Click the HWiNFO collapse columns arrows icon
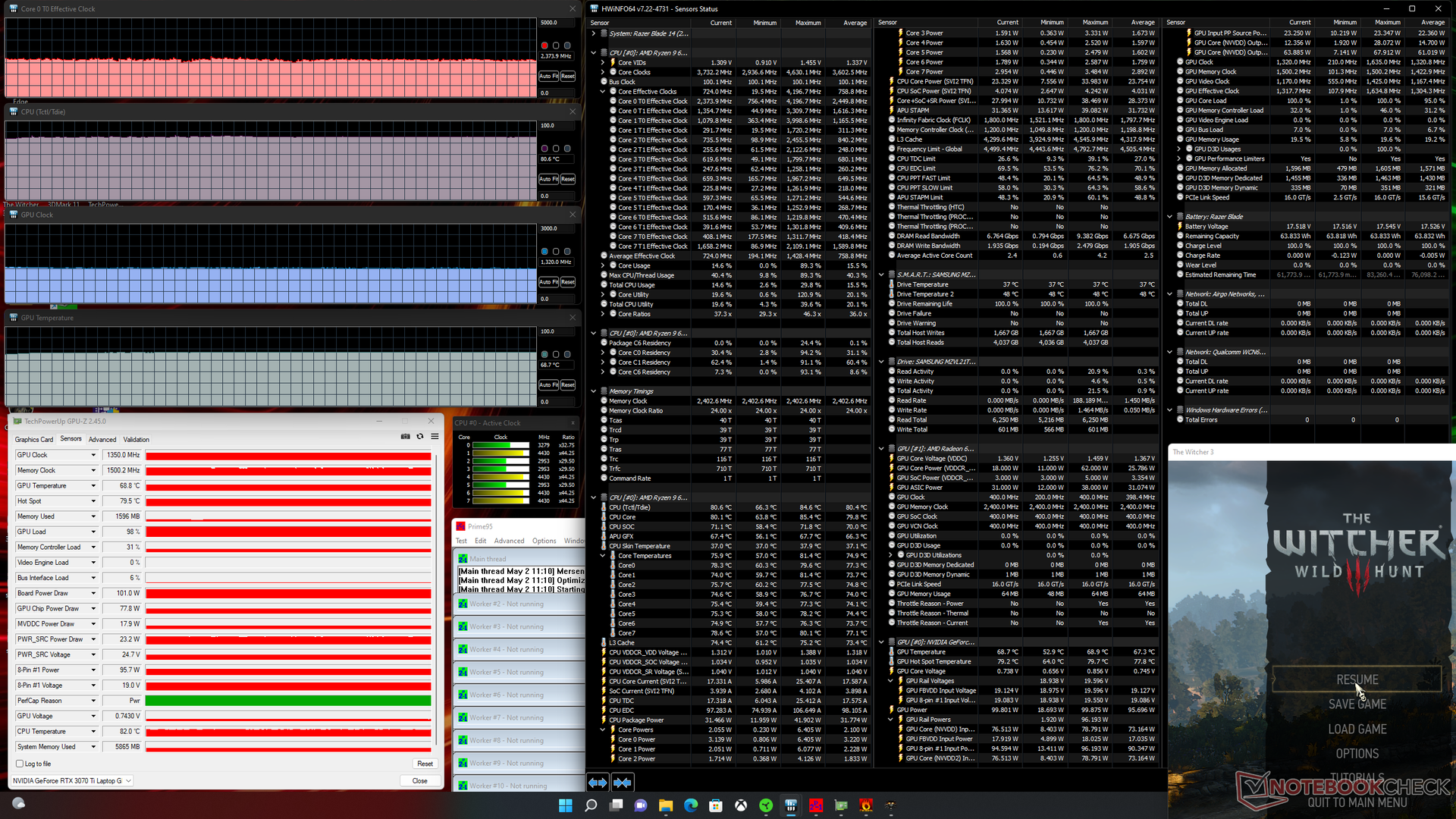 [623, 783]
